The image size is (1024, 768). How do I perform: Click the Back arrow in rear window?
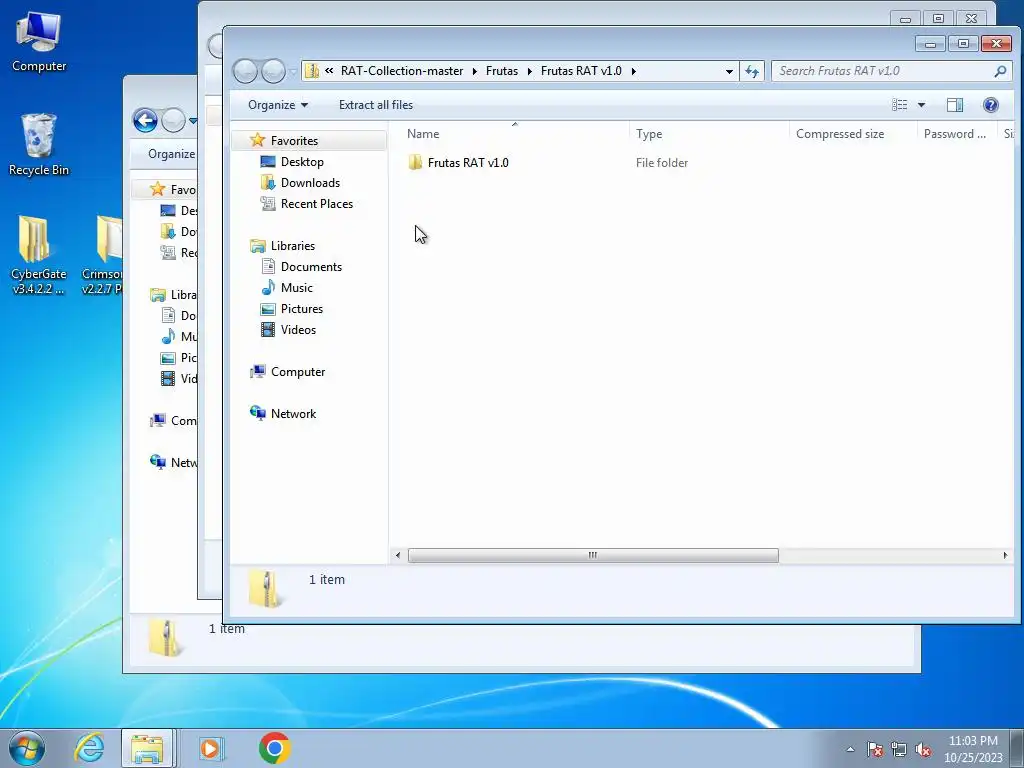pos(145,120)
